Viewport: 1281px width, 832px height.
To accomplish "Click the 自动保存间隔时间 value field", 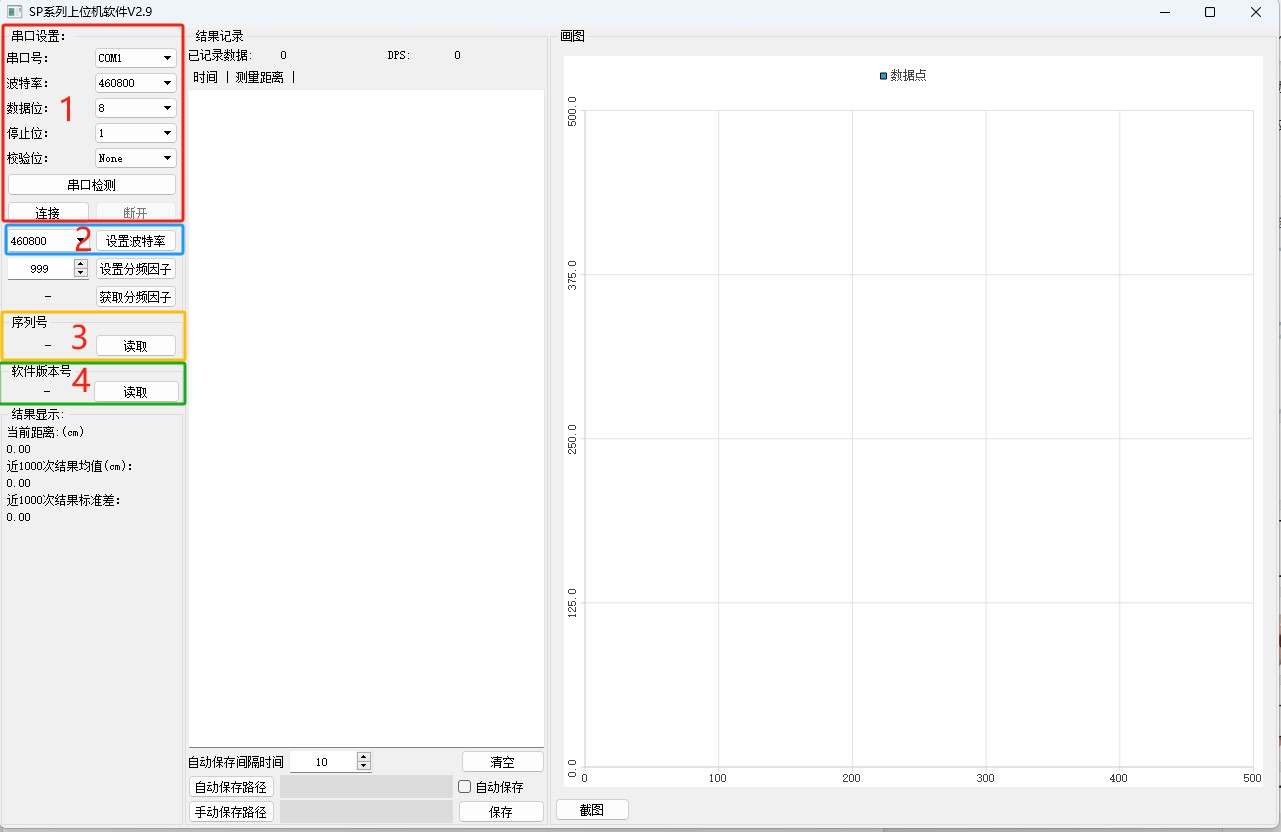I will tap(322, 762).
